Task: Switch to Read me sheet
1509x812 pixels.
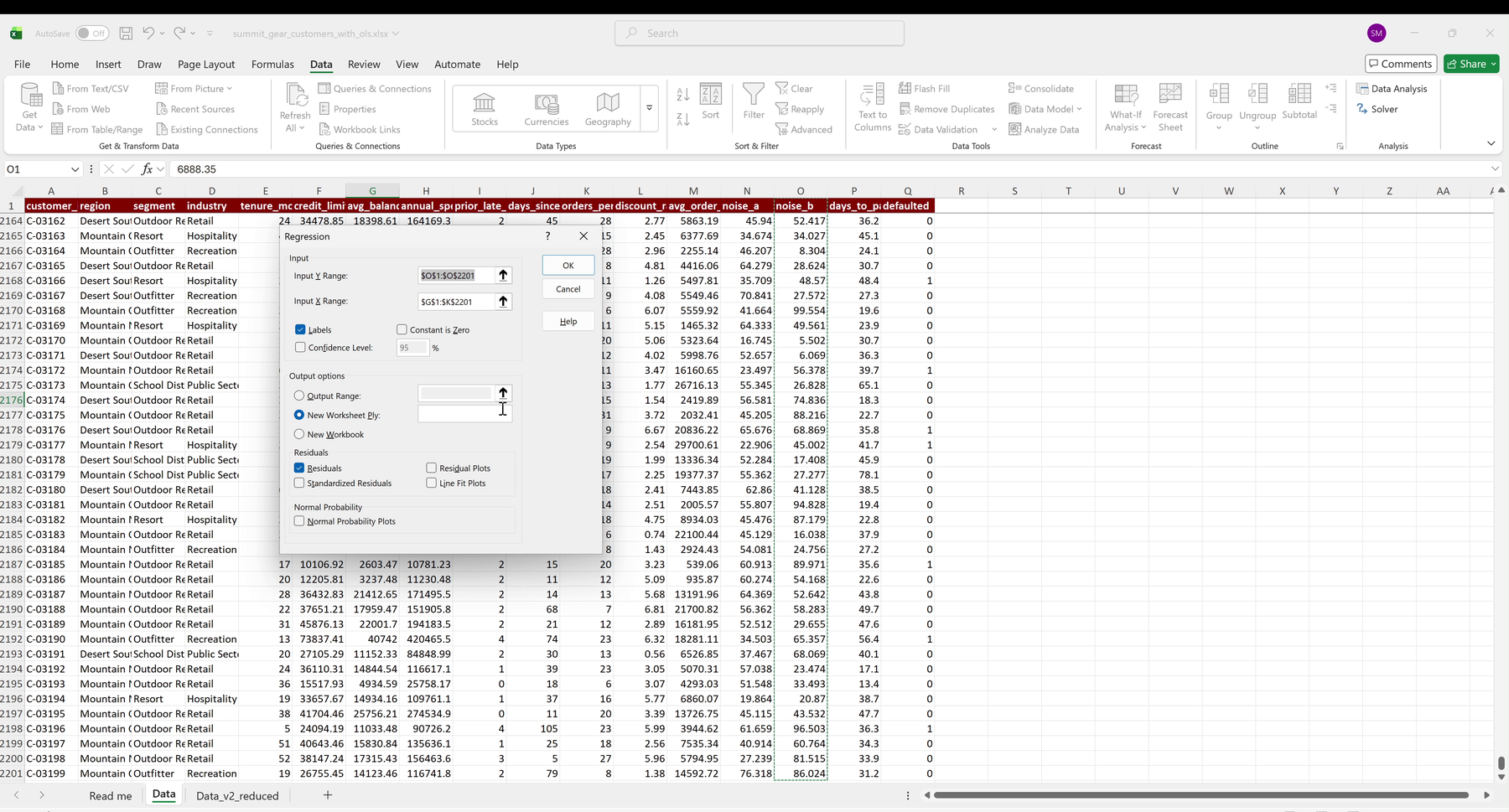Action: pos(111,795)
